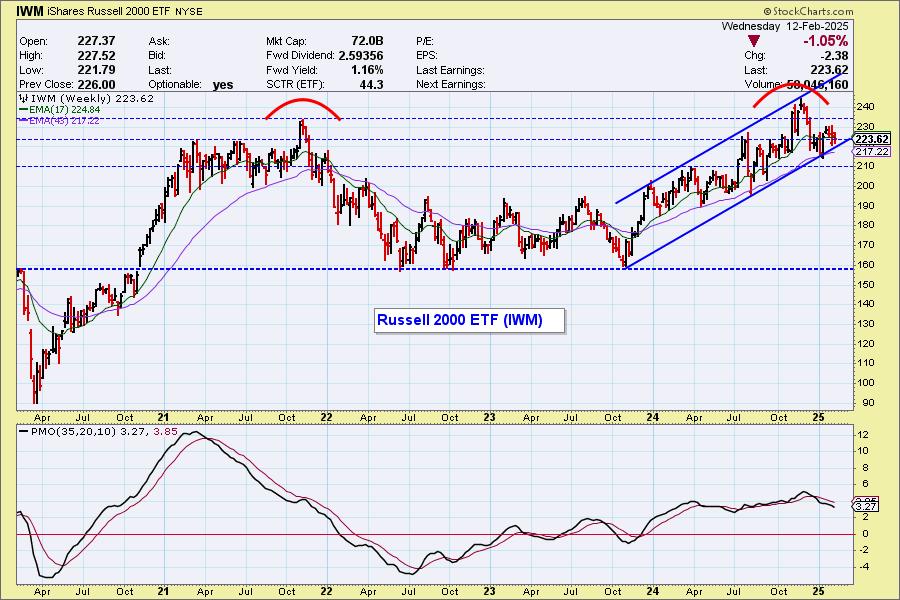Viewport: 900px width, 600px height.
Task: Click the Next Earnings label
Action: pos(451,84)
